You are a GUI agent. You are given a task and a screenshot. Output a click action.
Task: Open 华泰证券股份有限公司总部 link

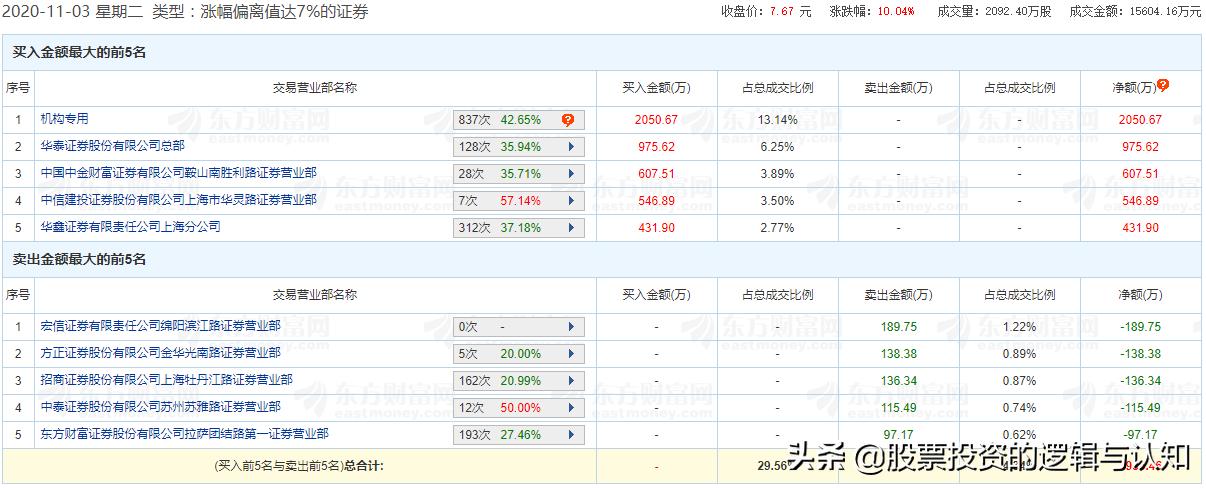pos(112,146)
